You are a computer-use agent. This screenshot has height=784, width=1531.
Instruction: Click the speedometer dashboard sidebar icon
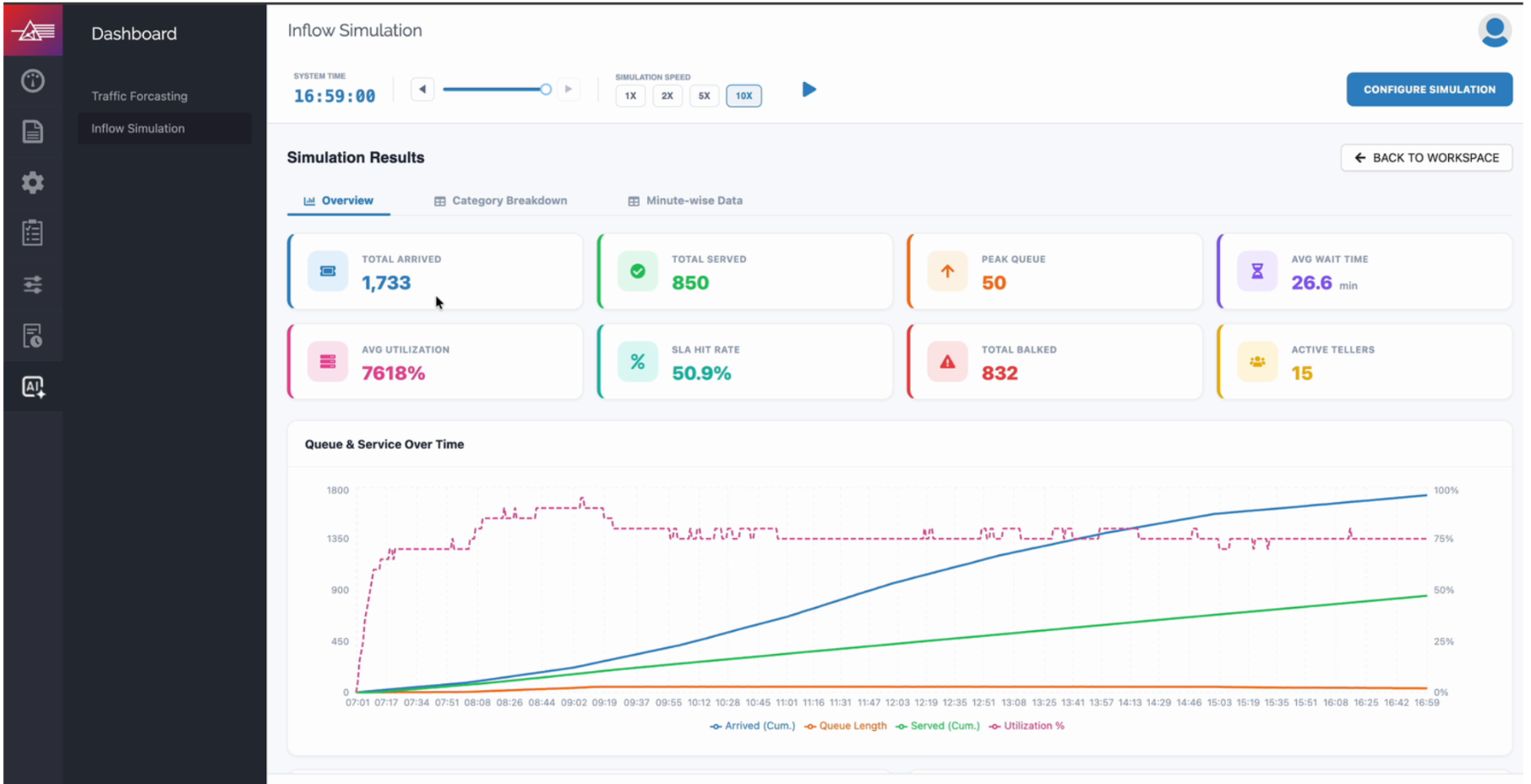point(33,81)
